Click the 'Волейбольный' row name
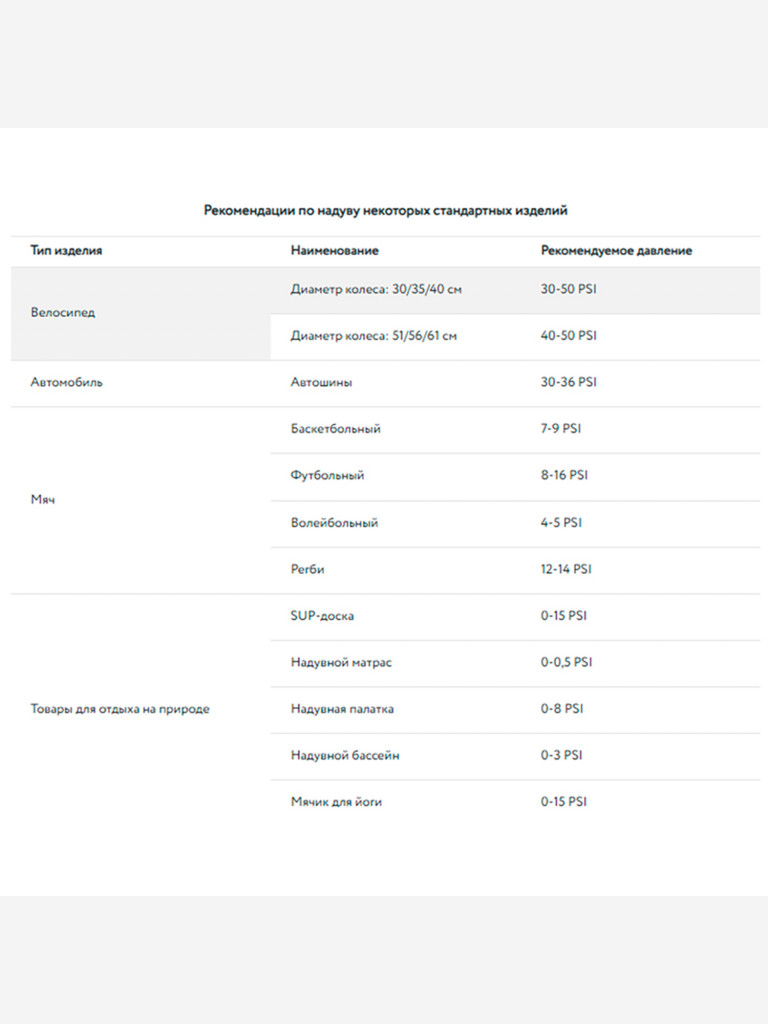768x1024 pixels. click(x=334, y=523)
